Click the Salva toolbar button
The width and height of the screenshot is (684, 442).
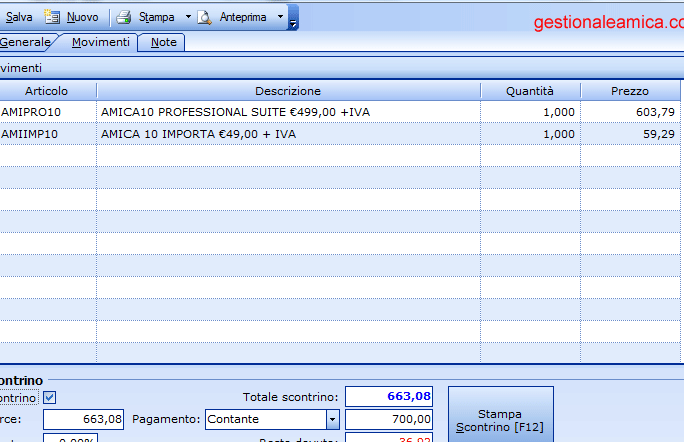click(18, 17)
